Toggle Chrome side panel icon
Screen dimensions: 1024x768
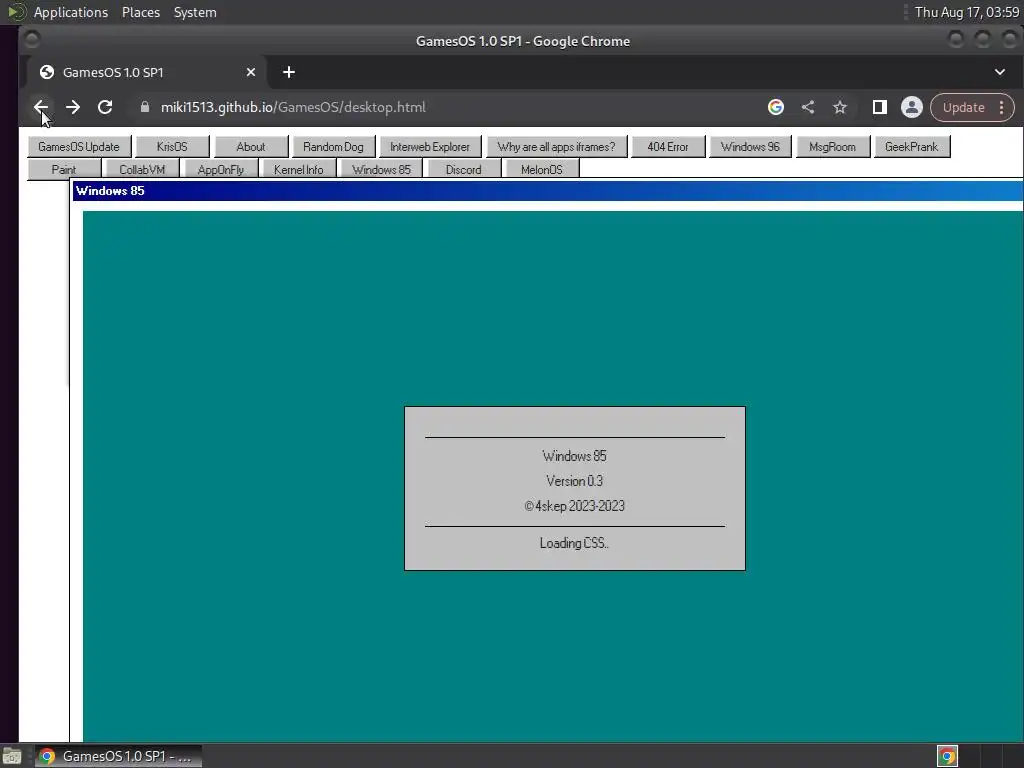pos(880,107)
